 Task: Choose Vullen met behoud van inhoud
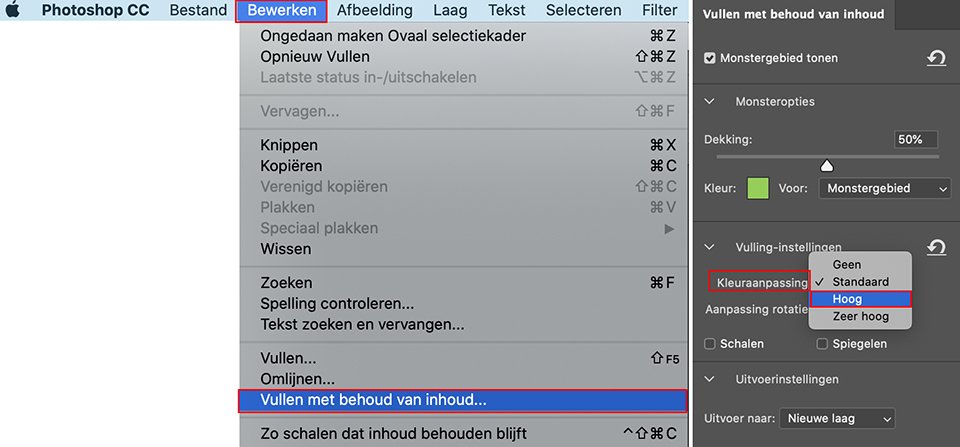[462, 400]
